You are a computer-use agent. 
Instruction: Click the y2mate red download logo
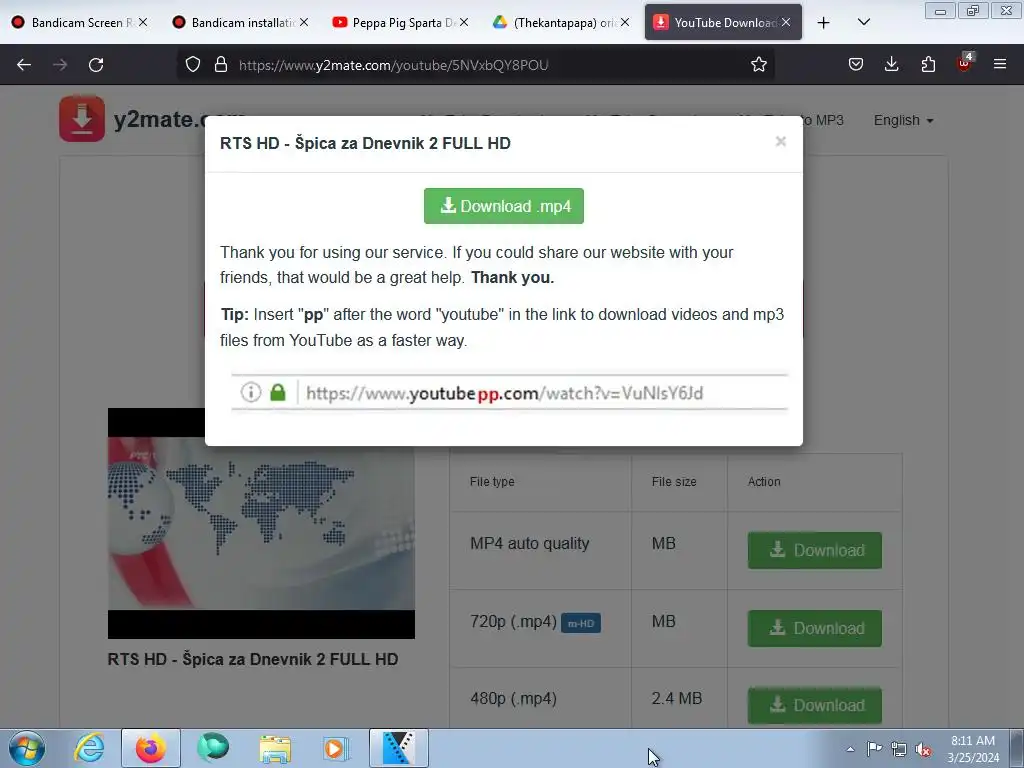(82, 118)
